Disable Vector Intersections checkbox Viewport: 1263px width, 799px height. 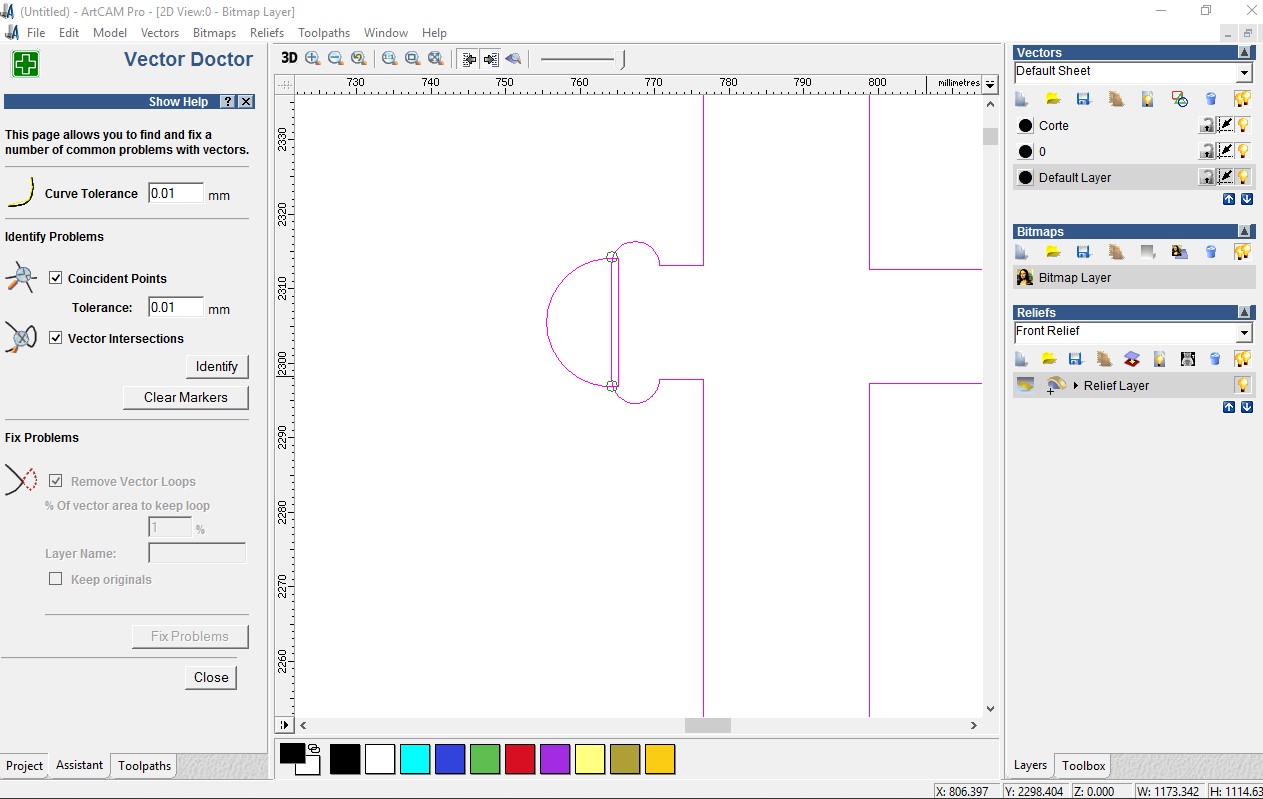point(56,338)
